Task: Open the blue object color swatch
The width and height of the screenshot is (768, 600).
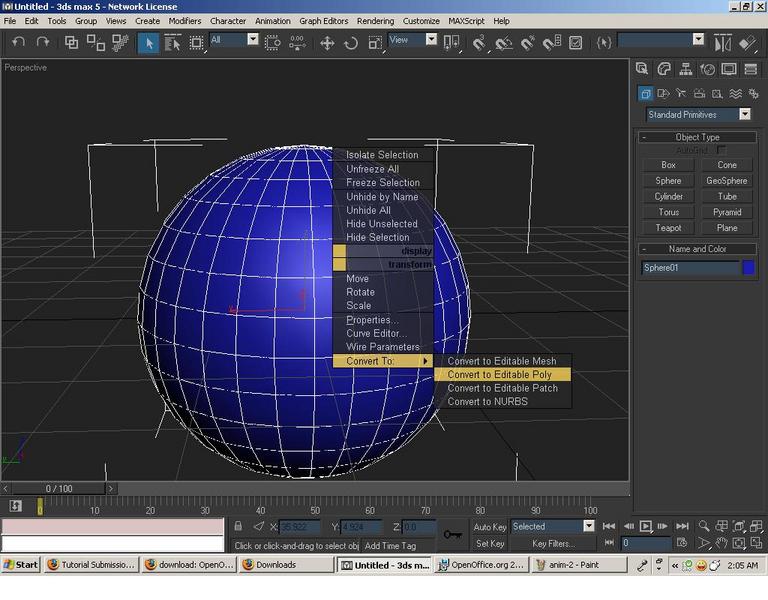Action: (x=748, y=268)
